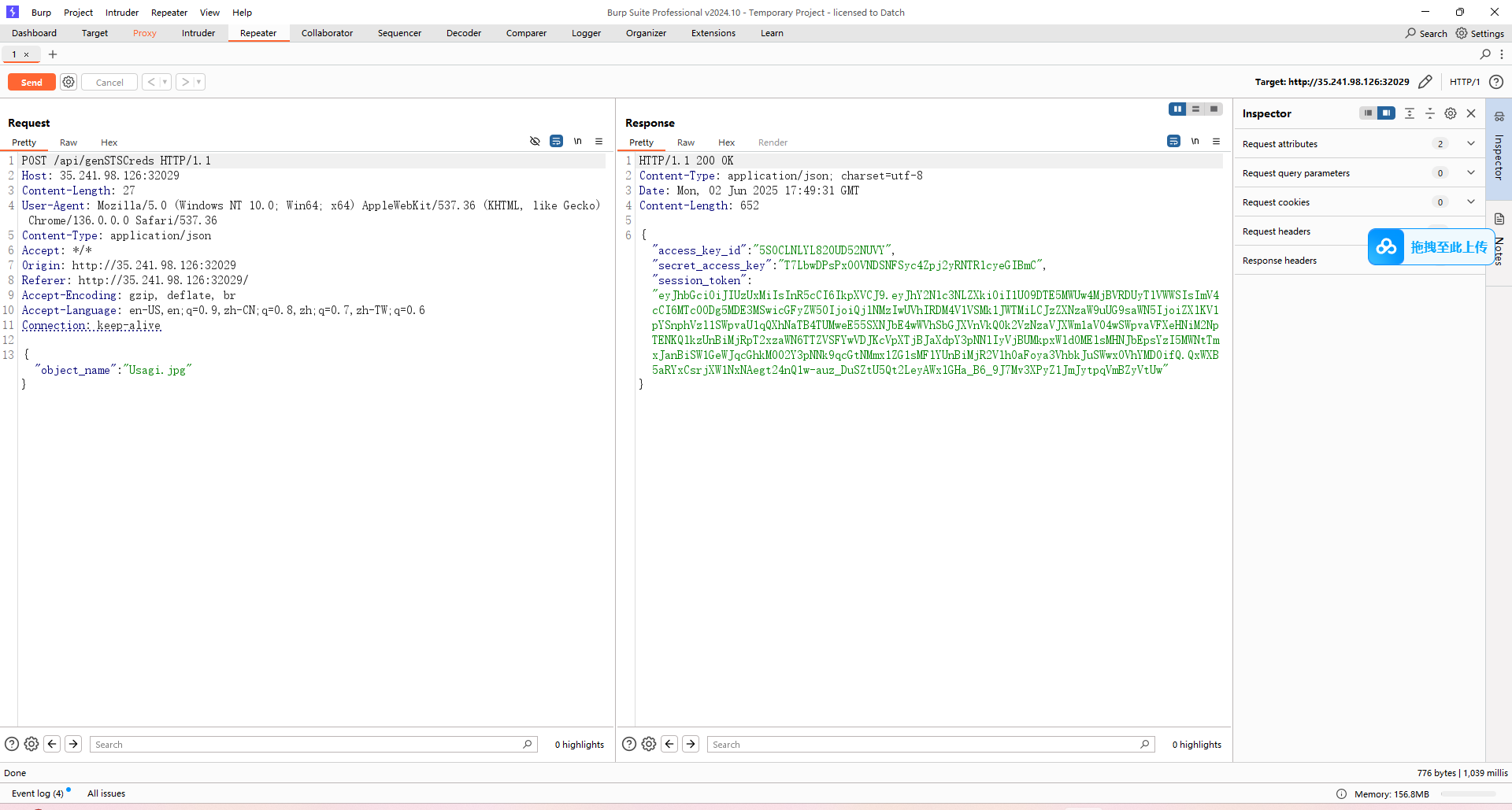Open the Intruder menu in menu bar
This screenshot has width=1512, height=810.
click(x=122, y=13)
